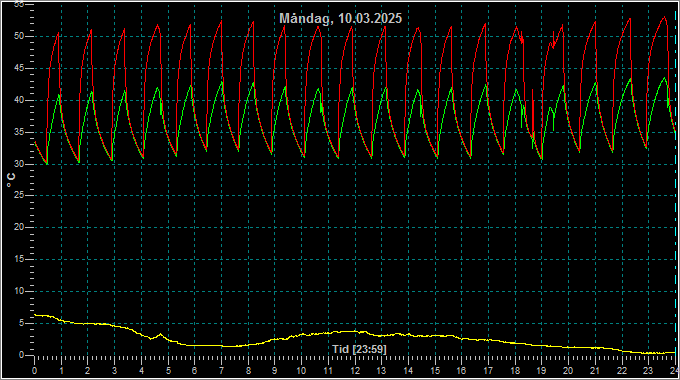Select hour 6 on the time axis

(x=194, y=371)
